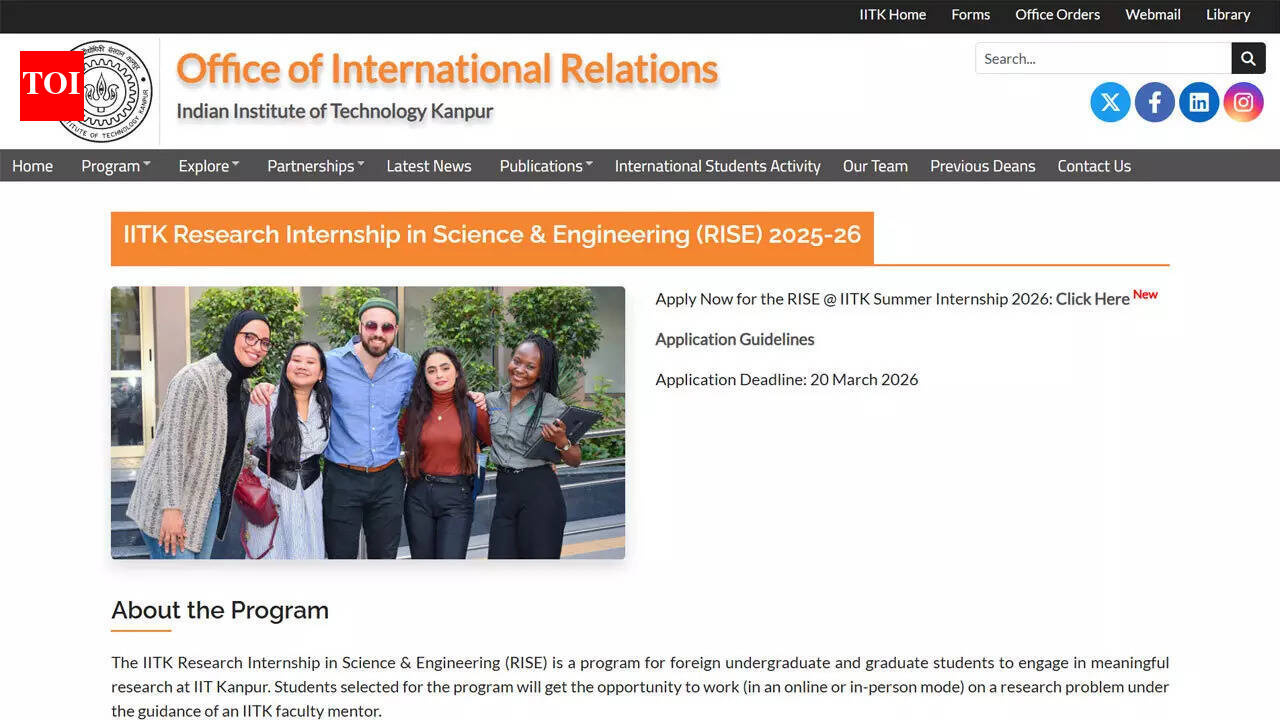Open the Application Guidelines link
Viewport: 1280px width, 720px height.
pyautogui.click(x=734, y=339)
